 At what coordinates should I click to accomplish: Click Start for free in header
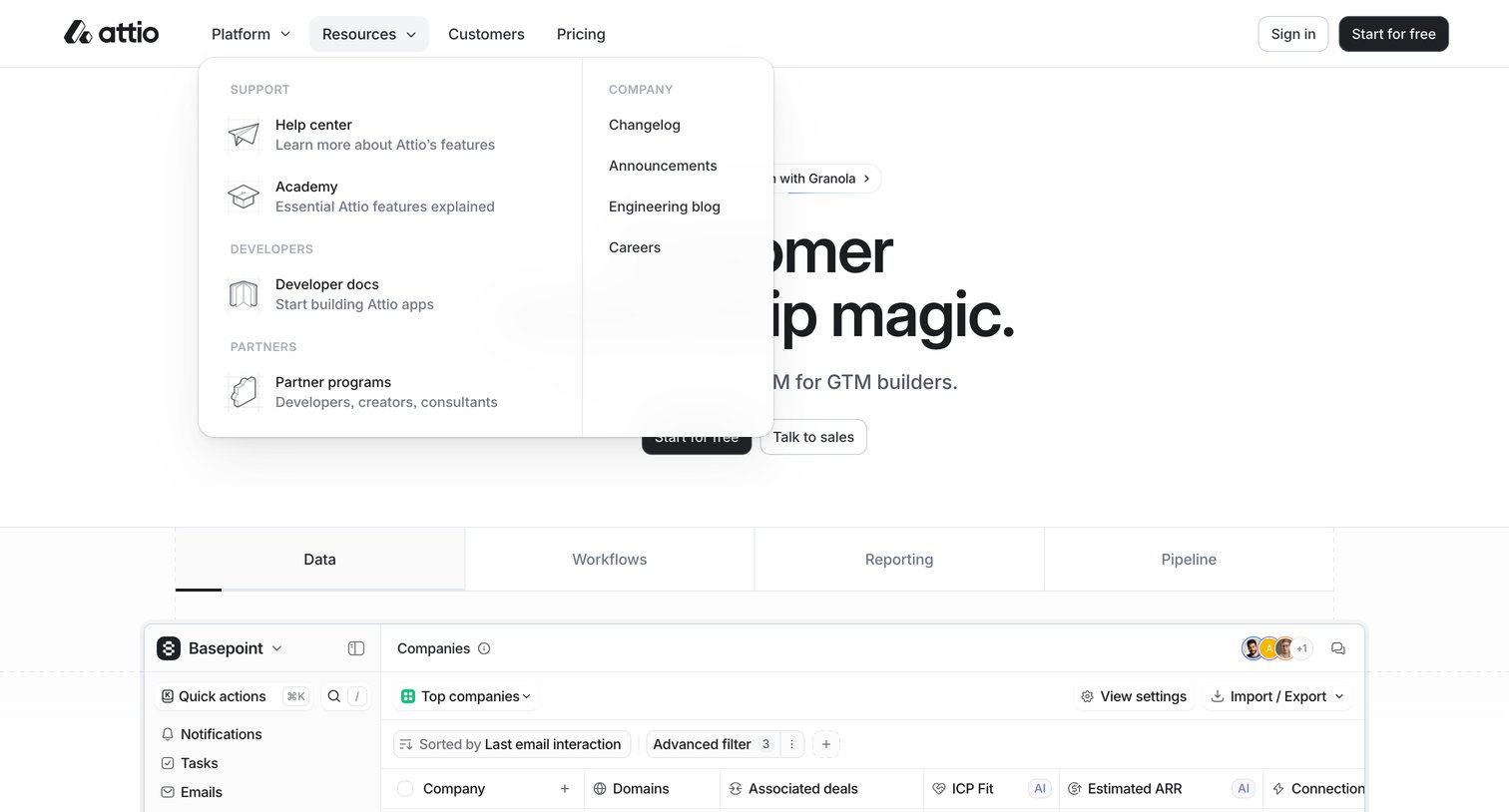coord(1393,34)
